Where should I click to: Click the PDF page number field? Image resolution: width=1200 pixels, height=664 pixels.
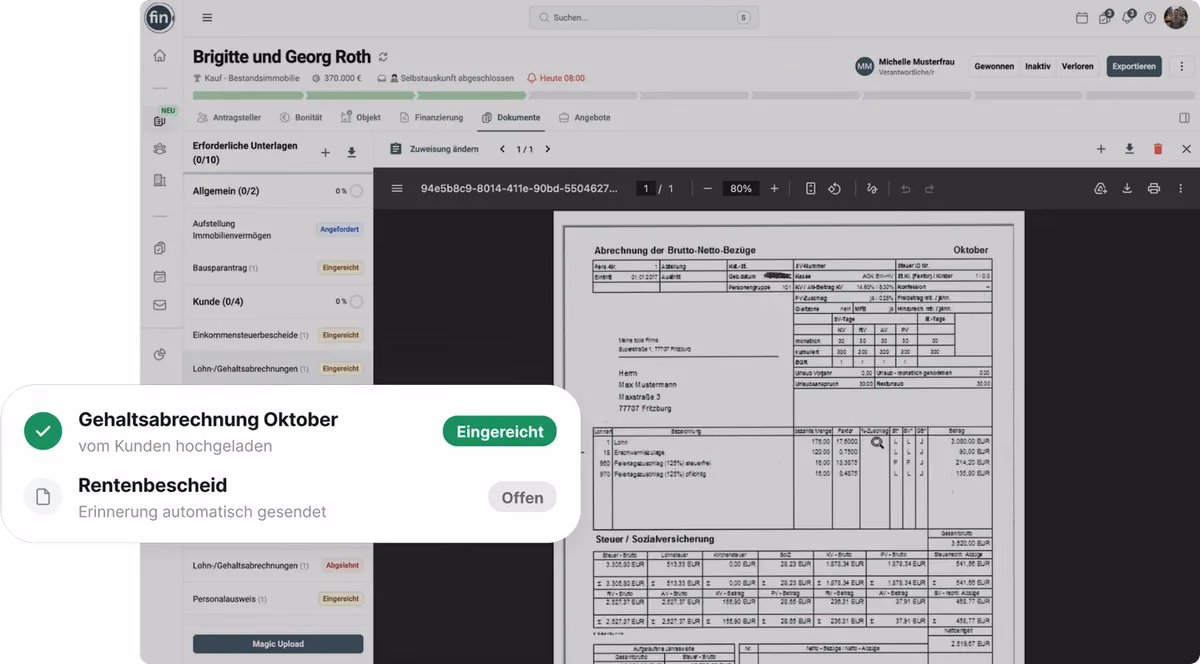(647, 188)
